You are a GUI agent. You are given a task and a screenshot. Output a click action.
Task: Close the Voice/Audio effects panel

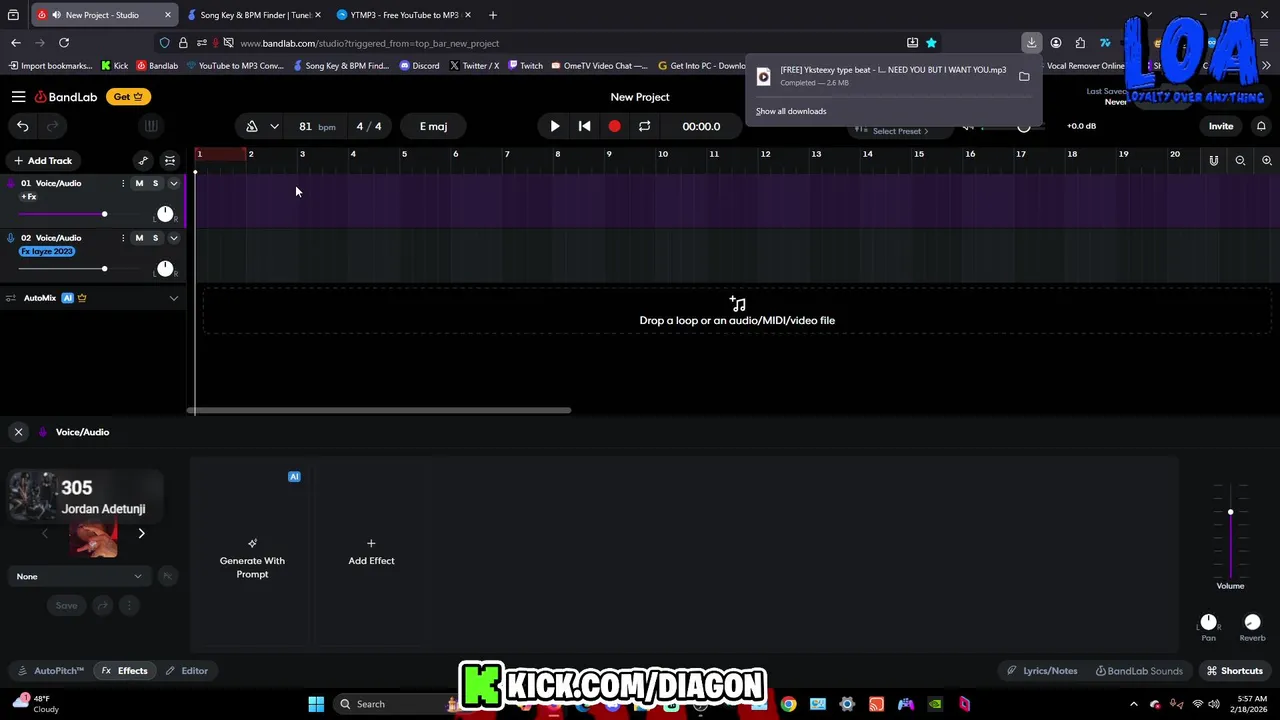18,432
